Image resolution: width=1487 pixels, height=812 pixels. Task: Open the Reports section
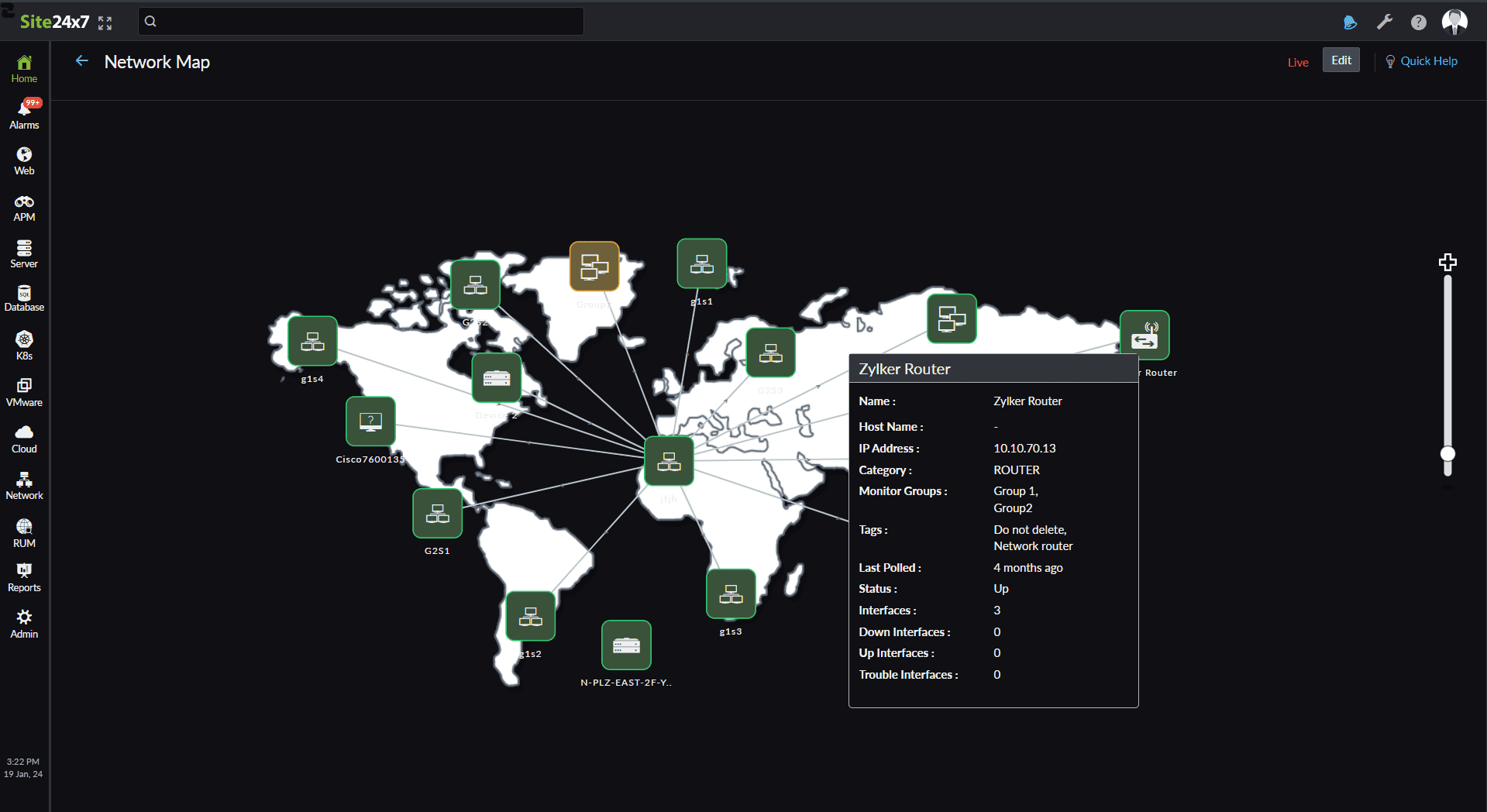[24, 578]
